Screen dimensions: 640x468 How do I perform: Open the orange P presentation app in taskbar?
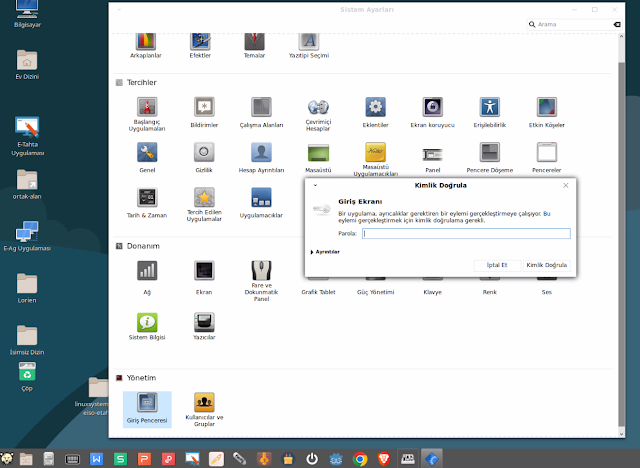(x=144, y=459)
